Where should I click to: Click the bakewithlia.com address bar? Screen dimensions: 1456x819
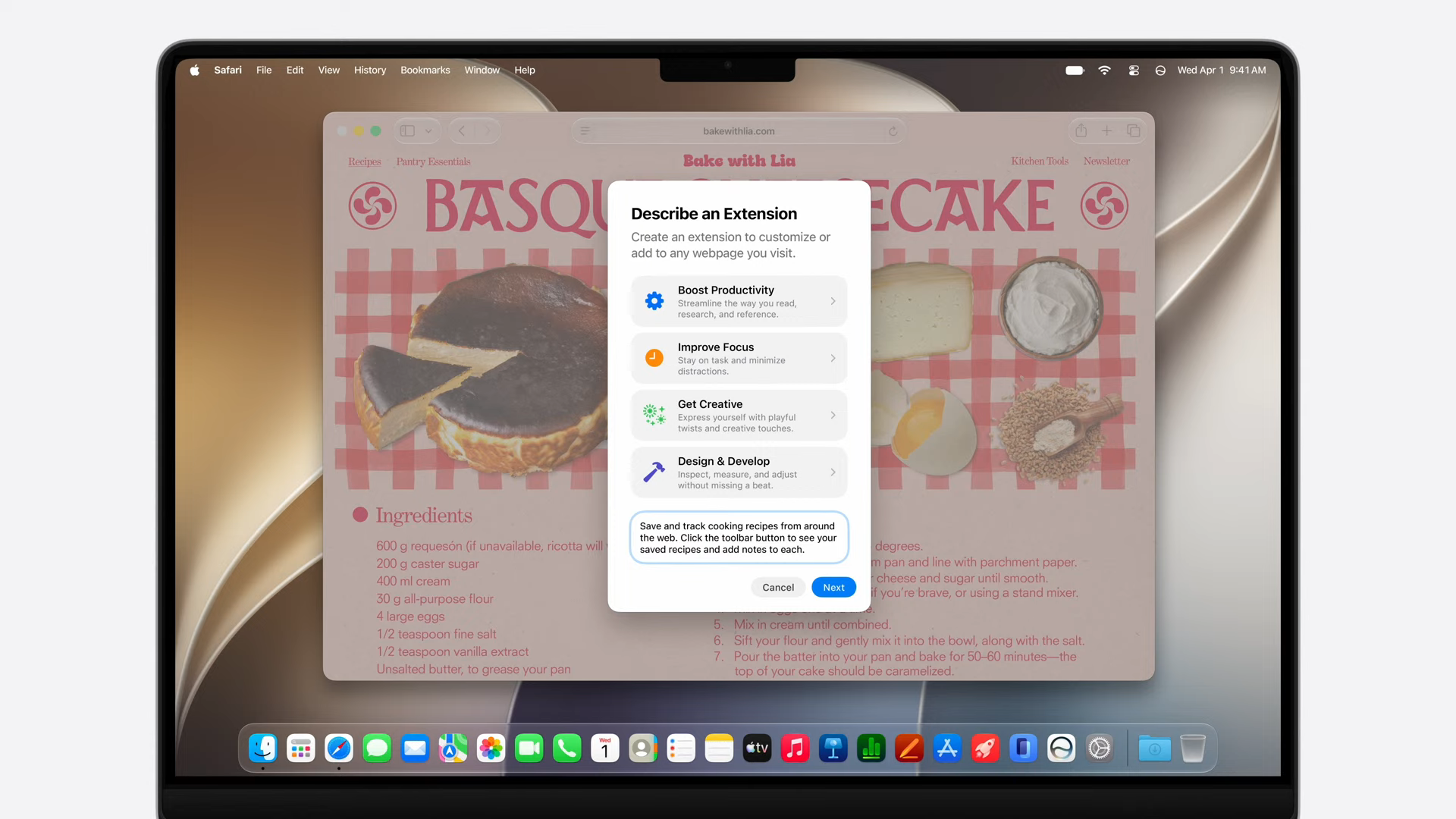coord(739,131)
